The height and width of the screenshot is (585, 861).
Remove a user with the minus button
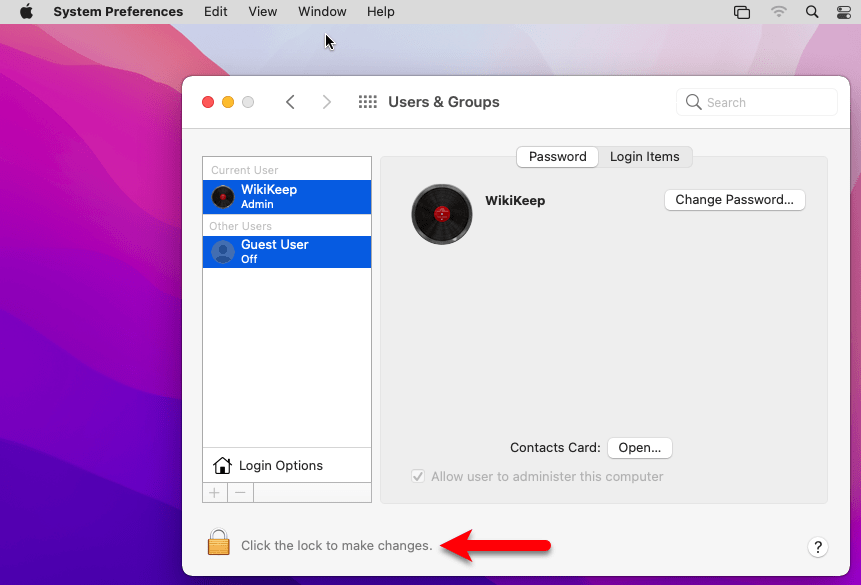(241, 493)
